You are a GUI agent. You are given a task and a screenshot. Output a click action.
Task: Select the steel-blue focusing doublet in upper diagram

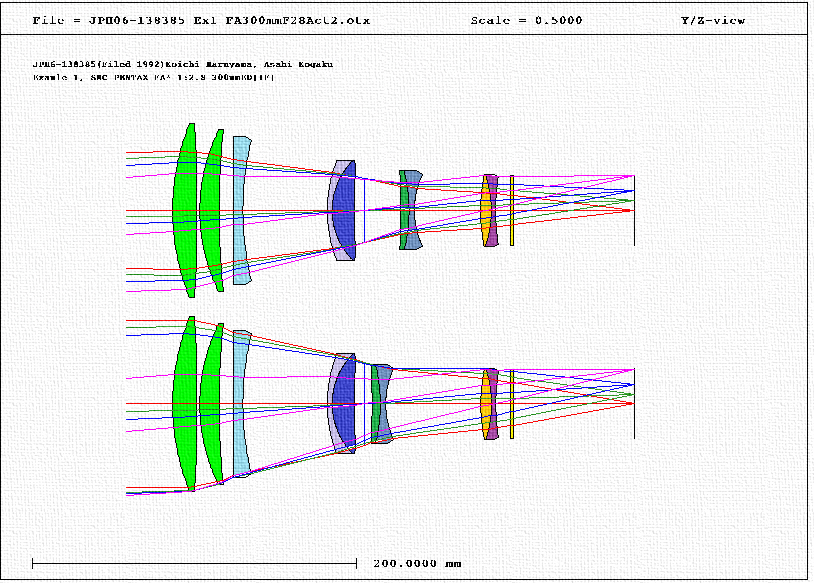[411, 210]
